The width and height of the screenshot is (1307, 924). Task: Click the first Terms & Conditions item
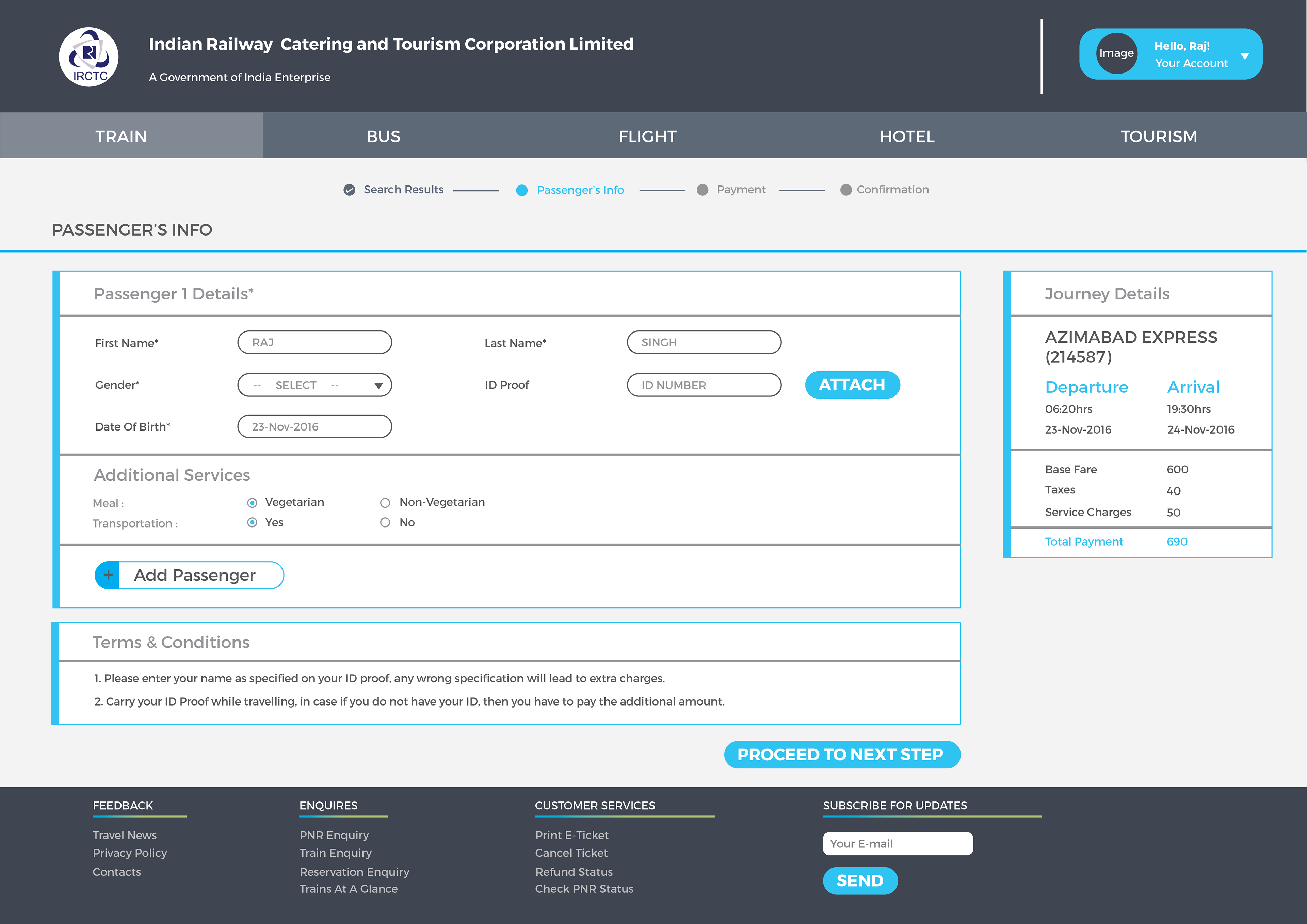(380, 678)
